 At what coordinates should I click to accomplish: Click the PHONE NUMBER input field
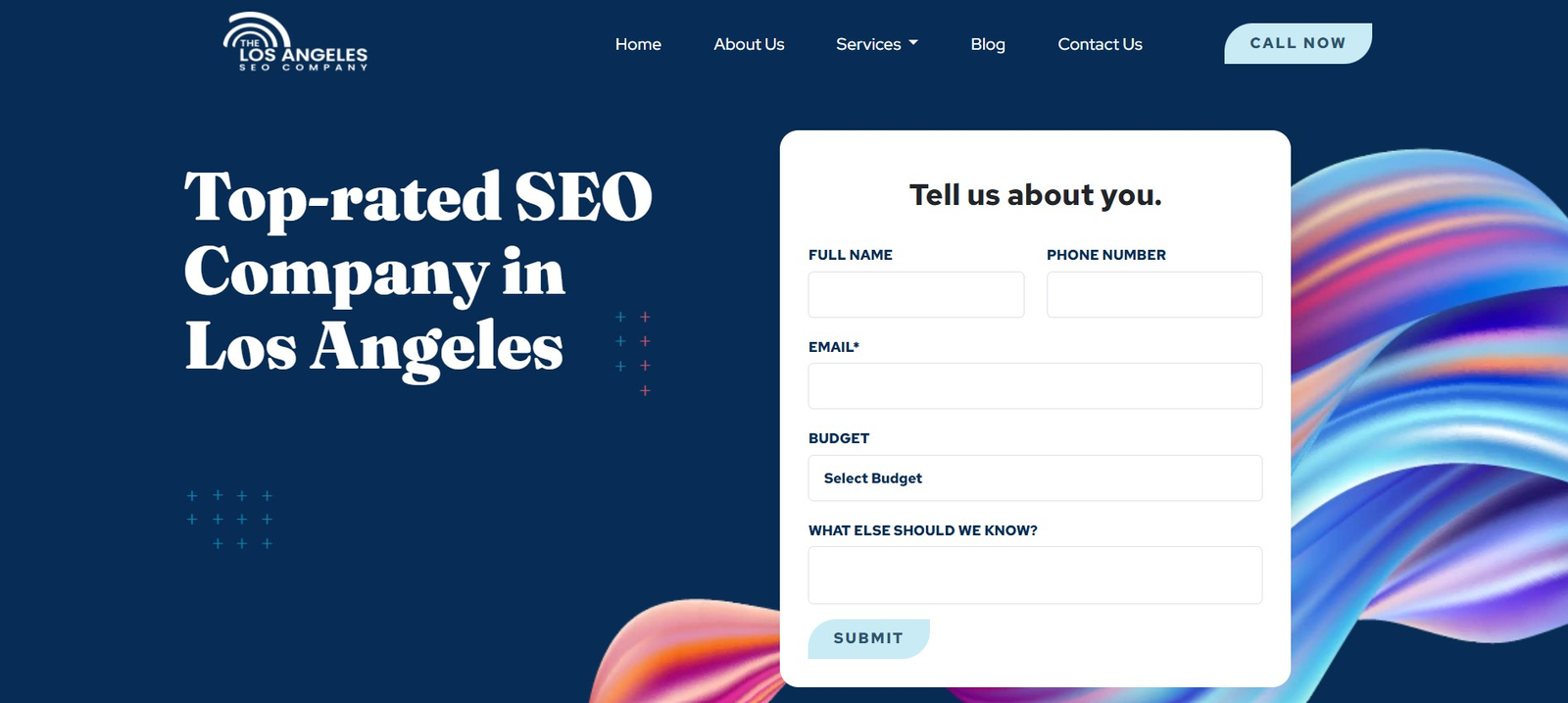[1153, 294]
